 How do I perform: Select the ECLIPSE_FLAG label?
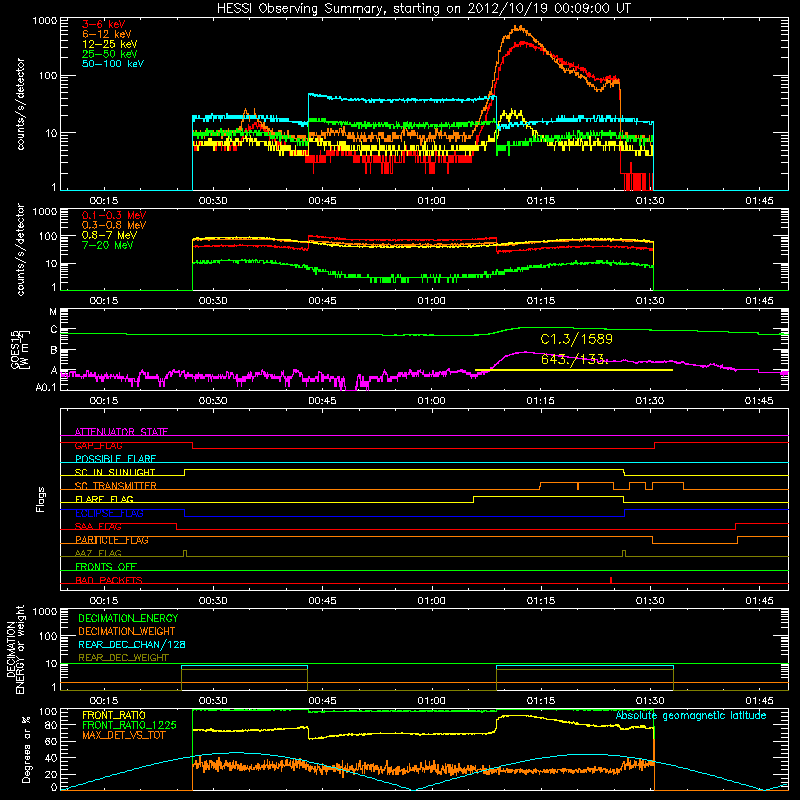coord(109,513)
